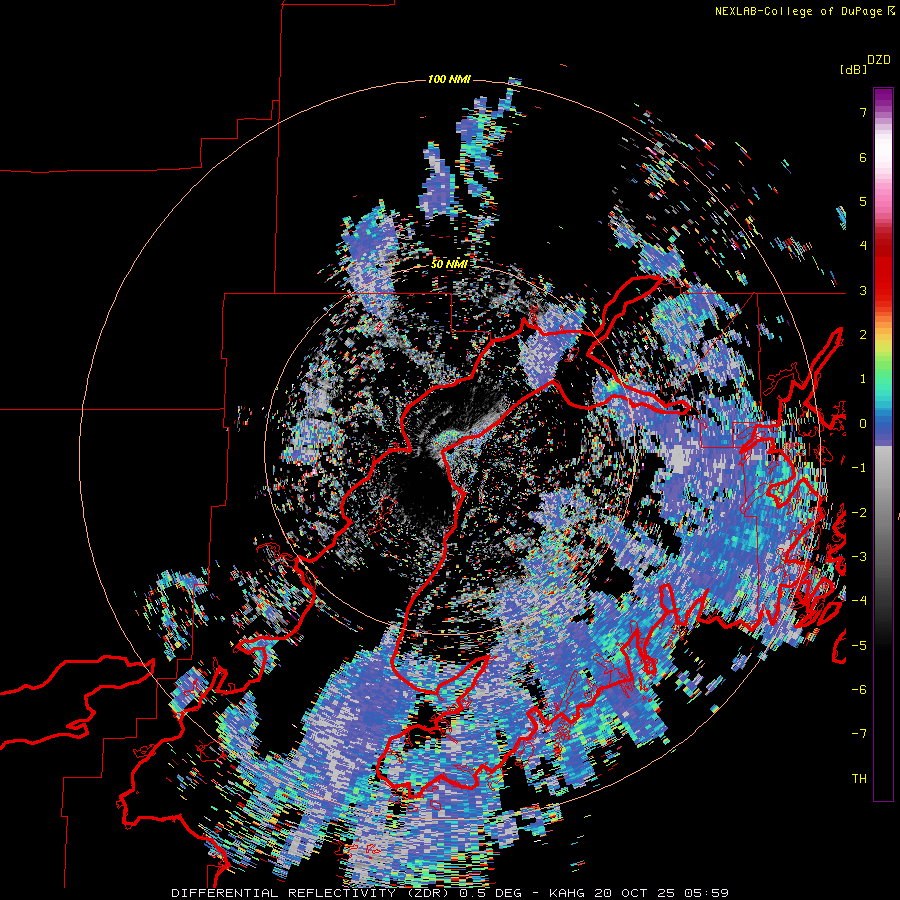Click the -5 tick label on the color scale
The height and width of the screenshot is (900, 900).
coord(859,645)
